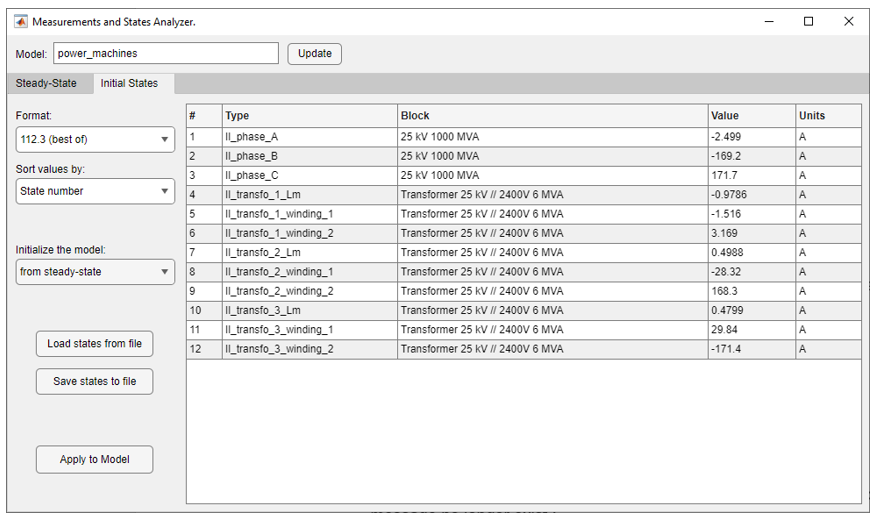Select the Il_phase_B cell
The height and width of the screenshot is (521, 880).
coord(310,156)
